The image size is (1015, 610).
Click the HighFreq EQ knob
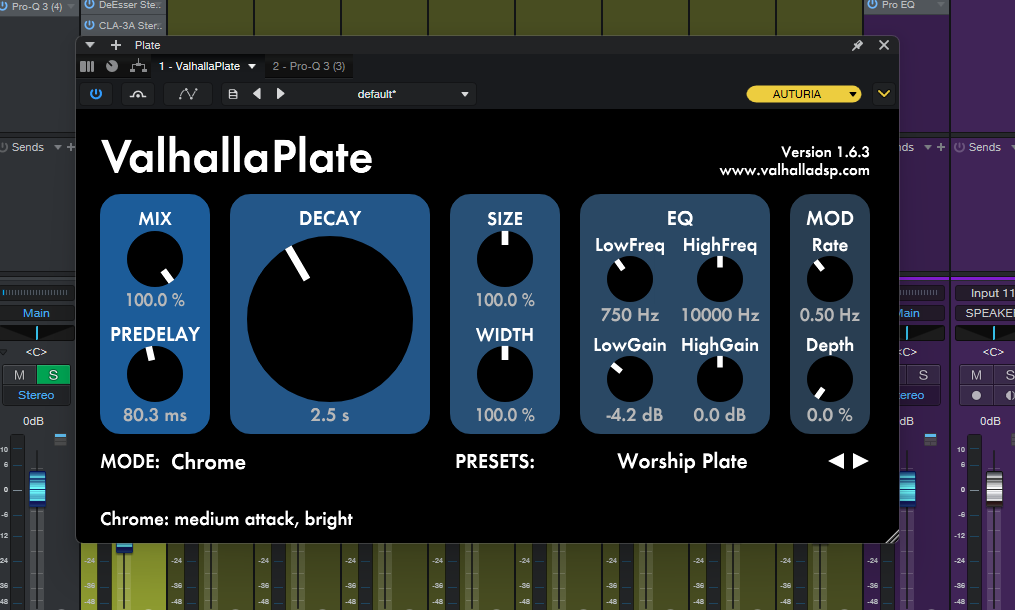point(720,279)
